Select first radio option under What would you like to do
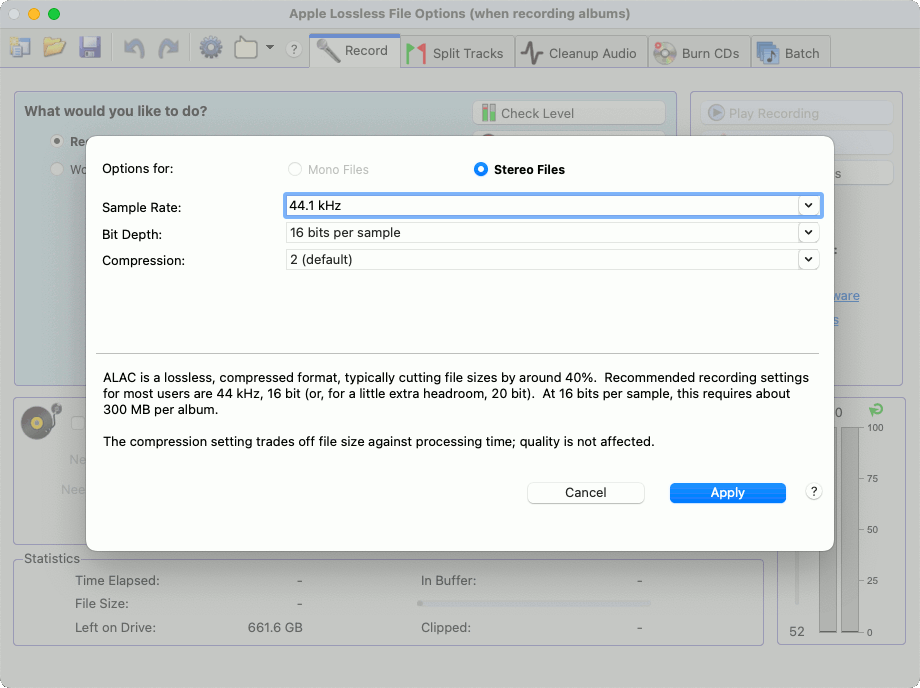920x688 pixels. coord(57,141)
